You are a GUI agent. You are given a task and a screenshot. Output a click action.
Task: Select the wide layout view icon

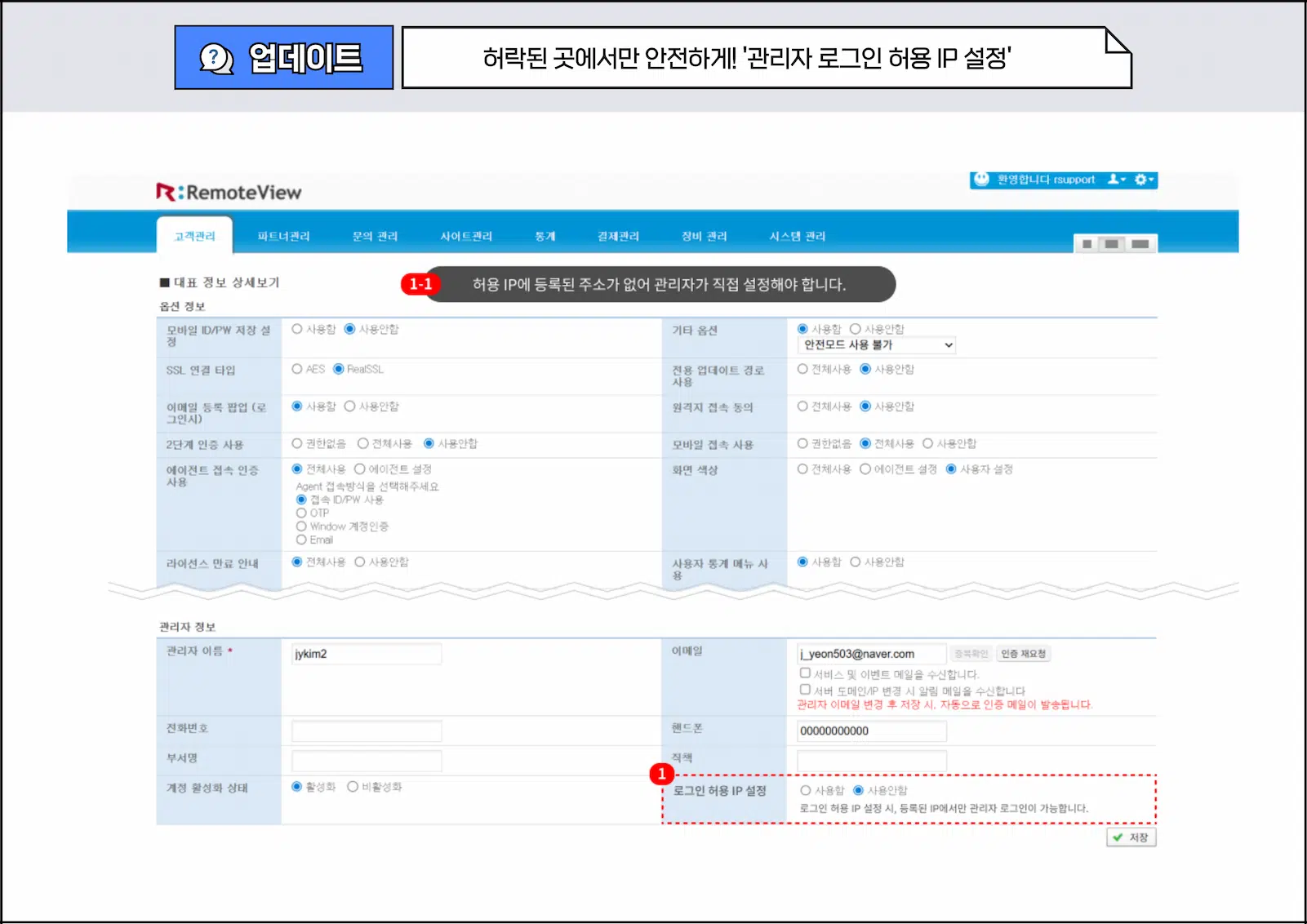pyautogui.click(x=1139, y=243)
